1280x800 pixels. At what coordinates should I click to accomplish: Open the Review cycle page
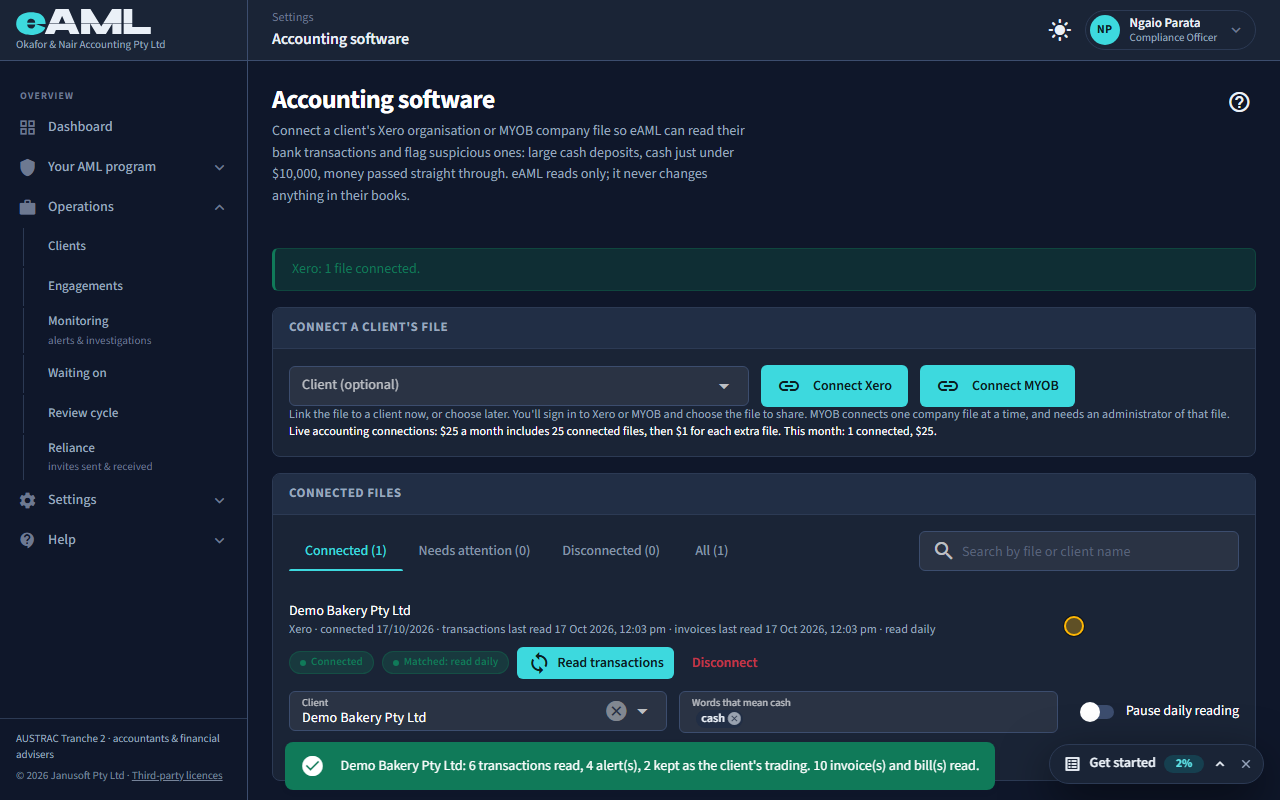83,413
